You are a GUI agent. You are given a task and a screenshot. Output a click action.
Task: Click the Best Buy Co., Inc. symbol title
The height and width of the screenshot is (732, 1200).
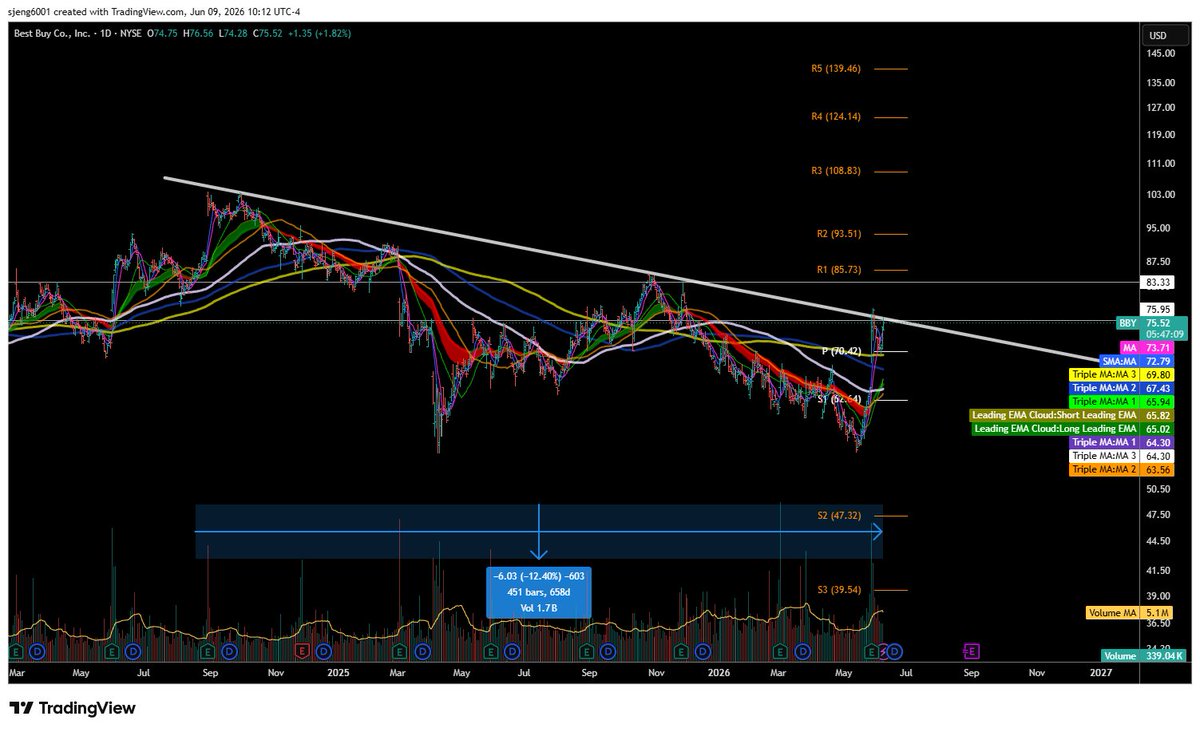(x=53, y=33)
